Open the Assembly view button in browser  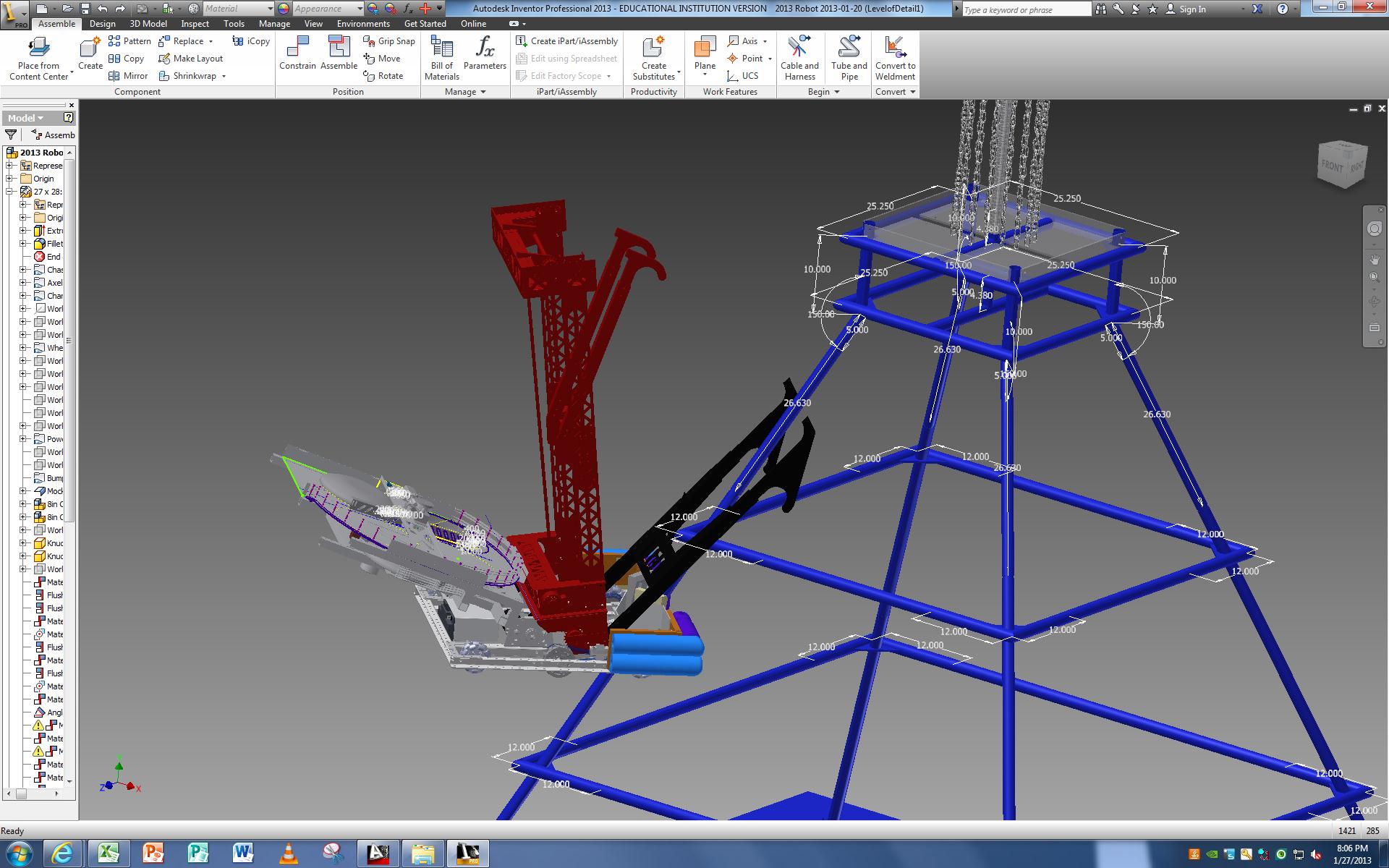click(x=53, y=135)
